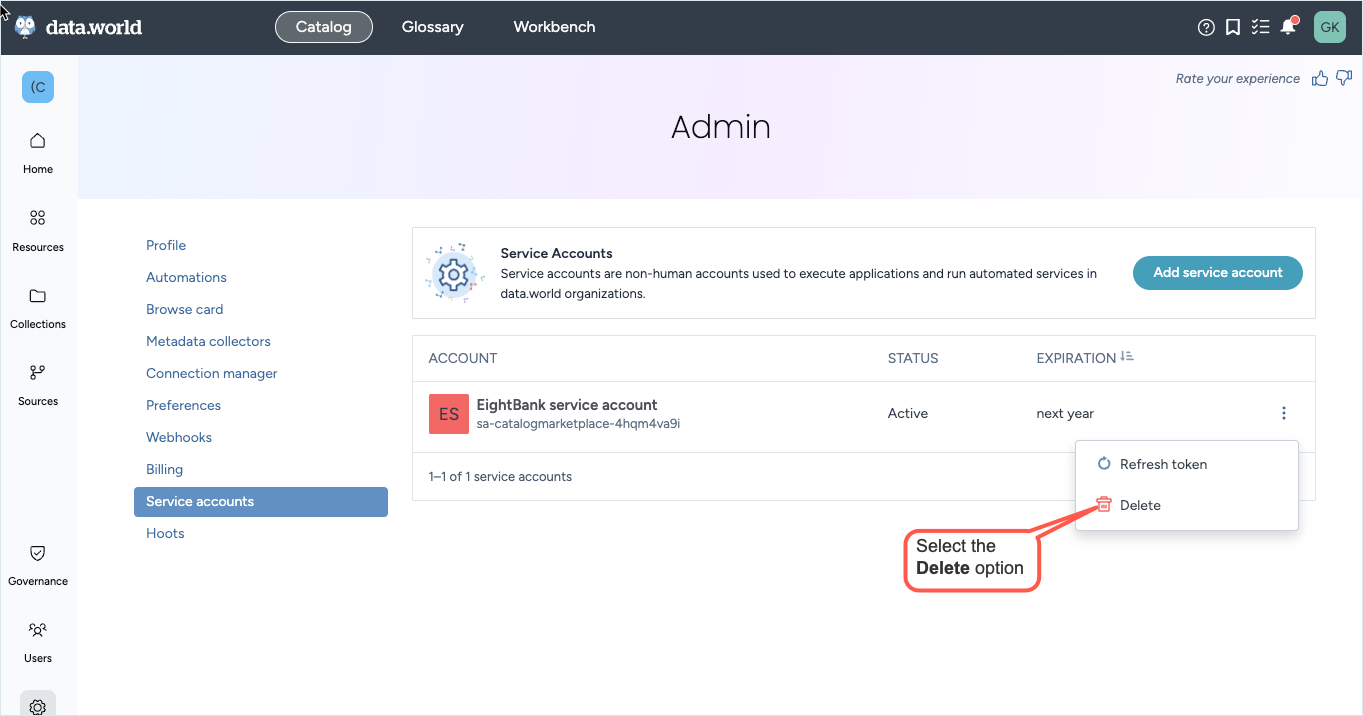Click the help question mark icon

click(x=1206, y=28)
